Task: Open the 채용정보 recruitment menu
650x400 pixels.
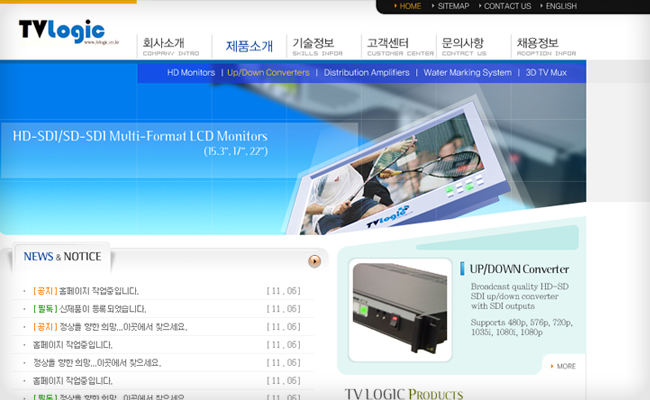Action: pos(546,46)
